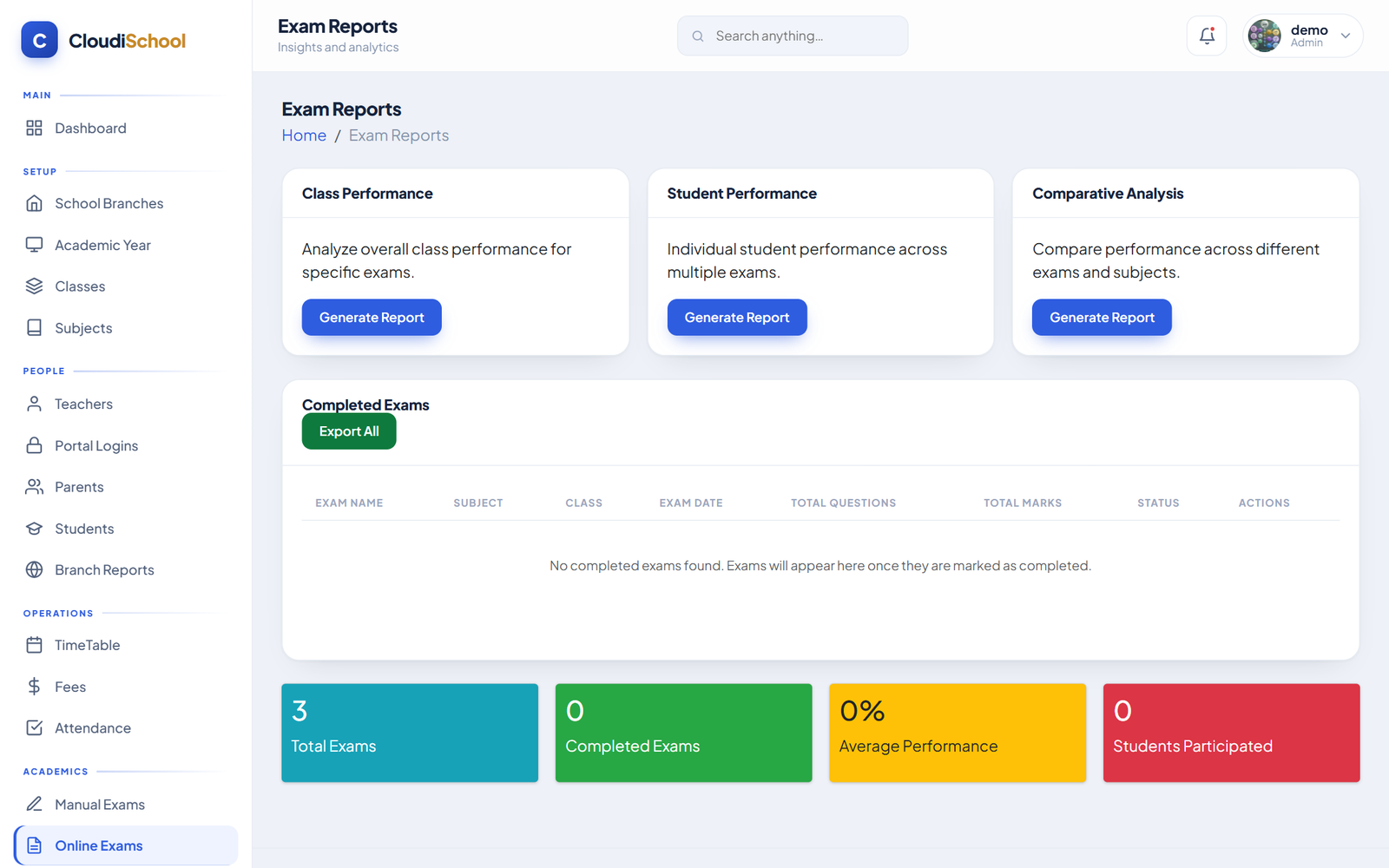Screen dimensions: 1389x868
Task: Select Online Exams in sidebar
Action: tap(126, 845)
